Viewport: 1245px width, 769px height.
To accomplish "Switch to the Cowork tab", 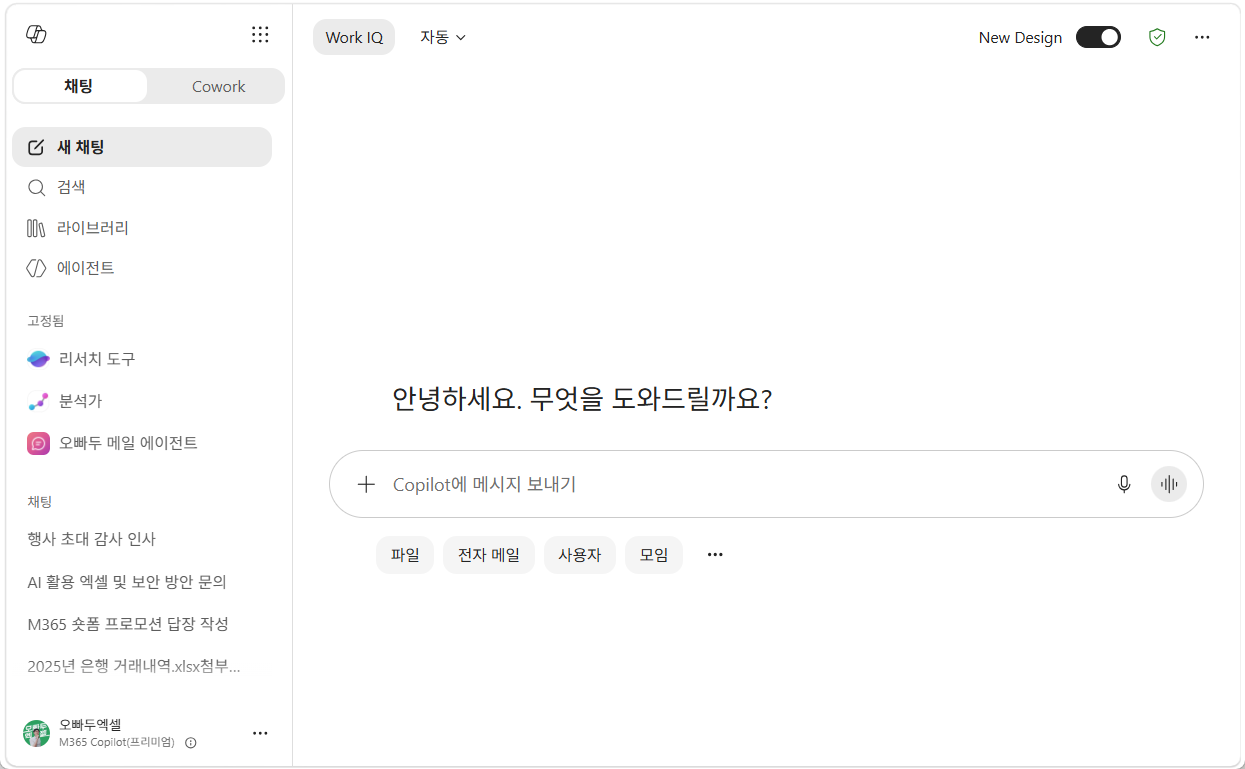I will 218,86.
